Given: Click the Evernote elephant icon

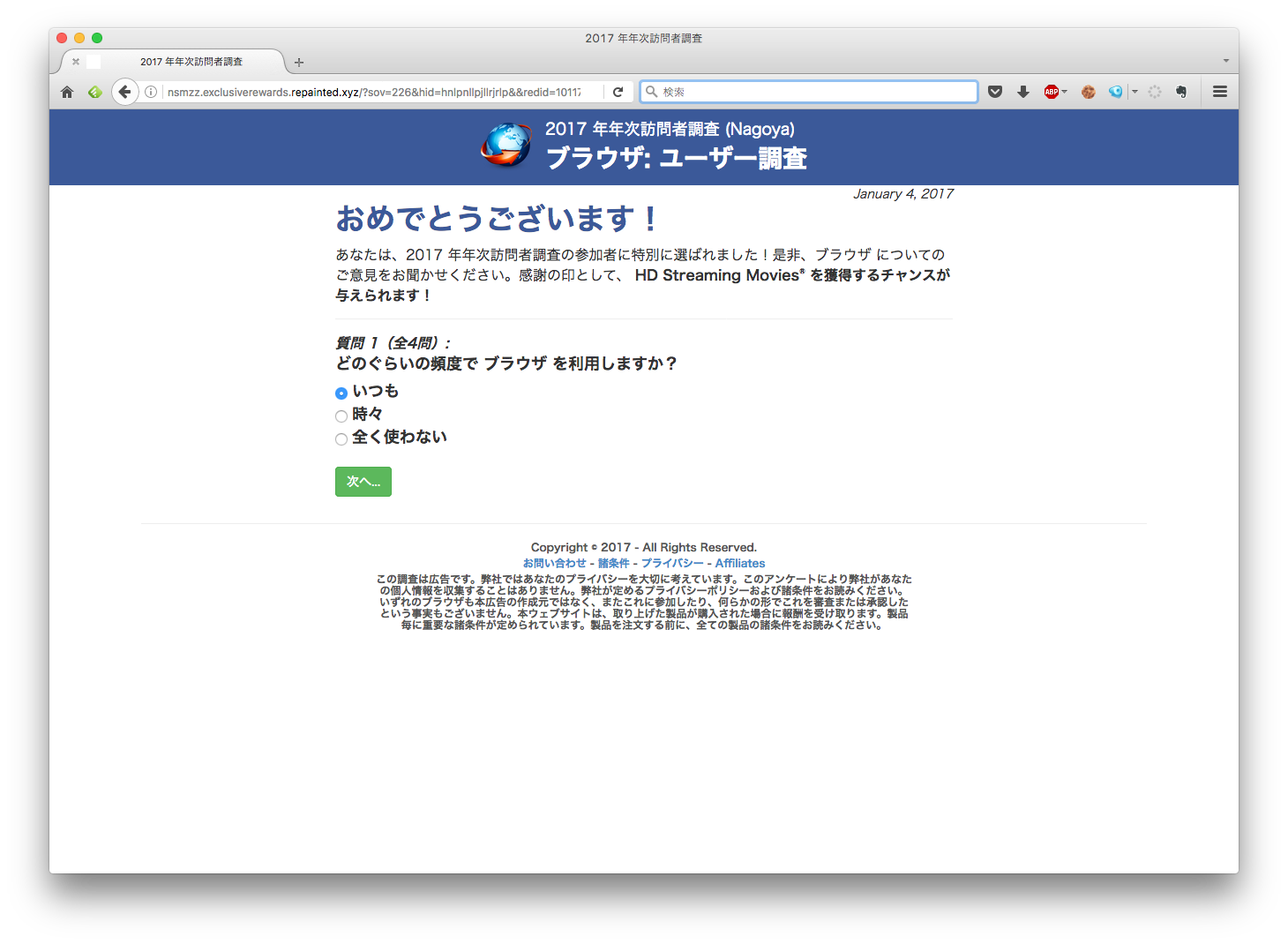Looking at the screenshot, I should [x=1181, y=92].
